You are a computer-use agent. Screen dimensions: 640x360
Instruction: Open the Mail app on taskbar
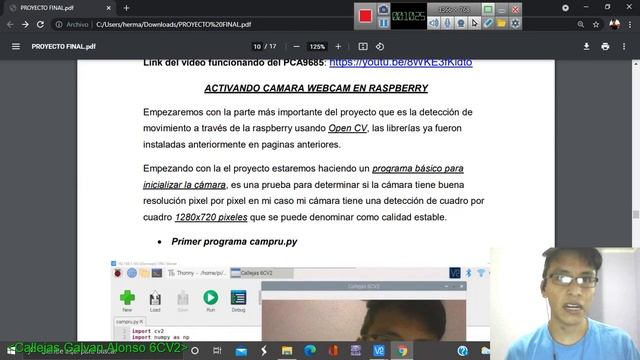[x=241, y=351]
